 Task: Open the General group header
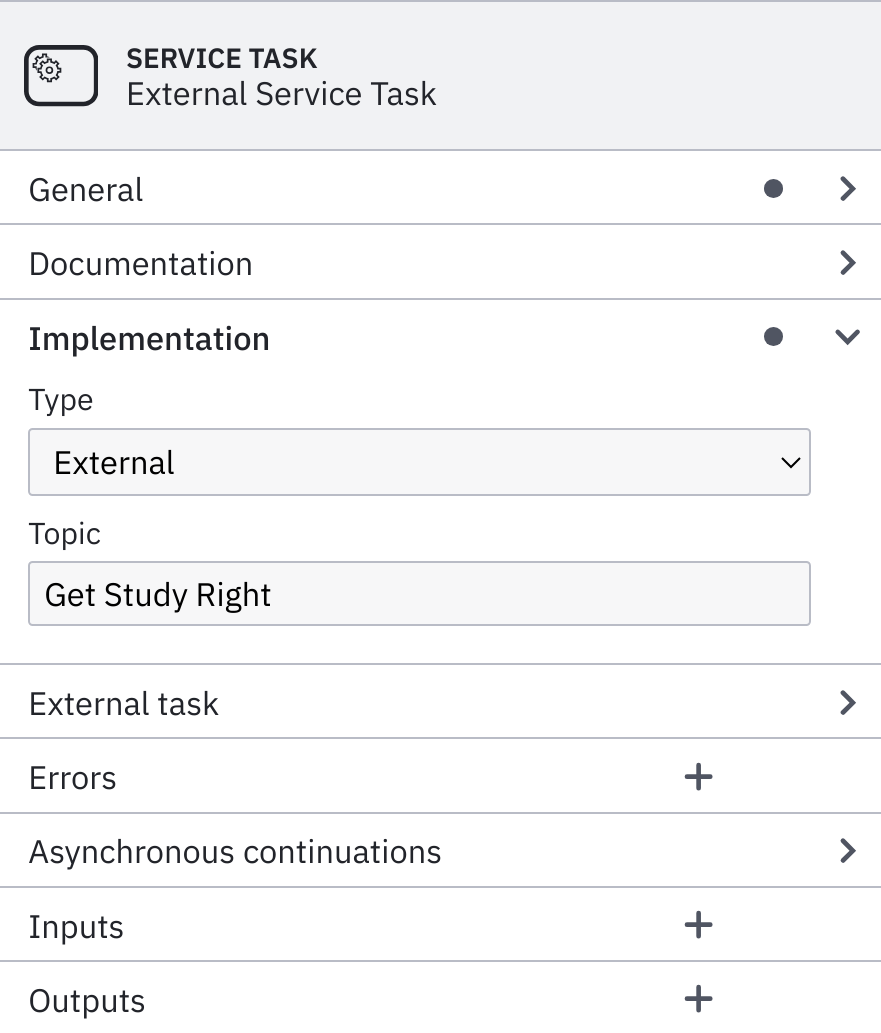[440, 189]
